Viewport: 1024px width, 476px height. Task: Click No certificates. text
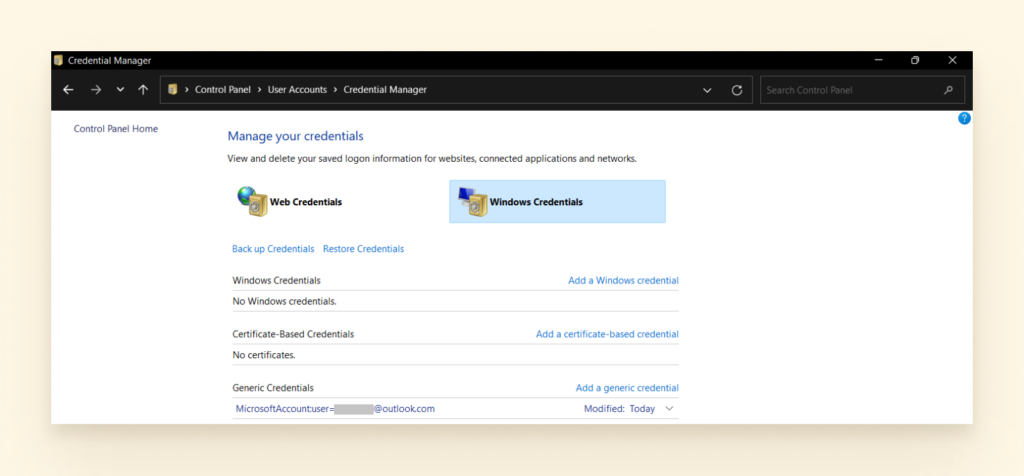tap(264, 355)
